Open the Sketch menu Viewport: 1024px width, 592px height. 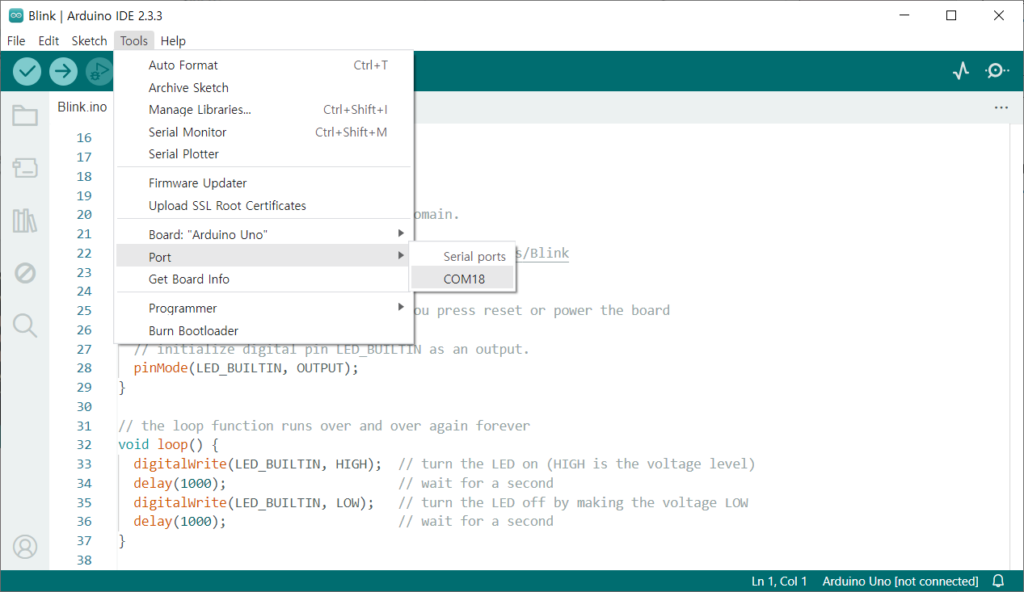[x=89, y=41]
